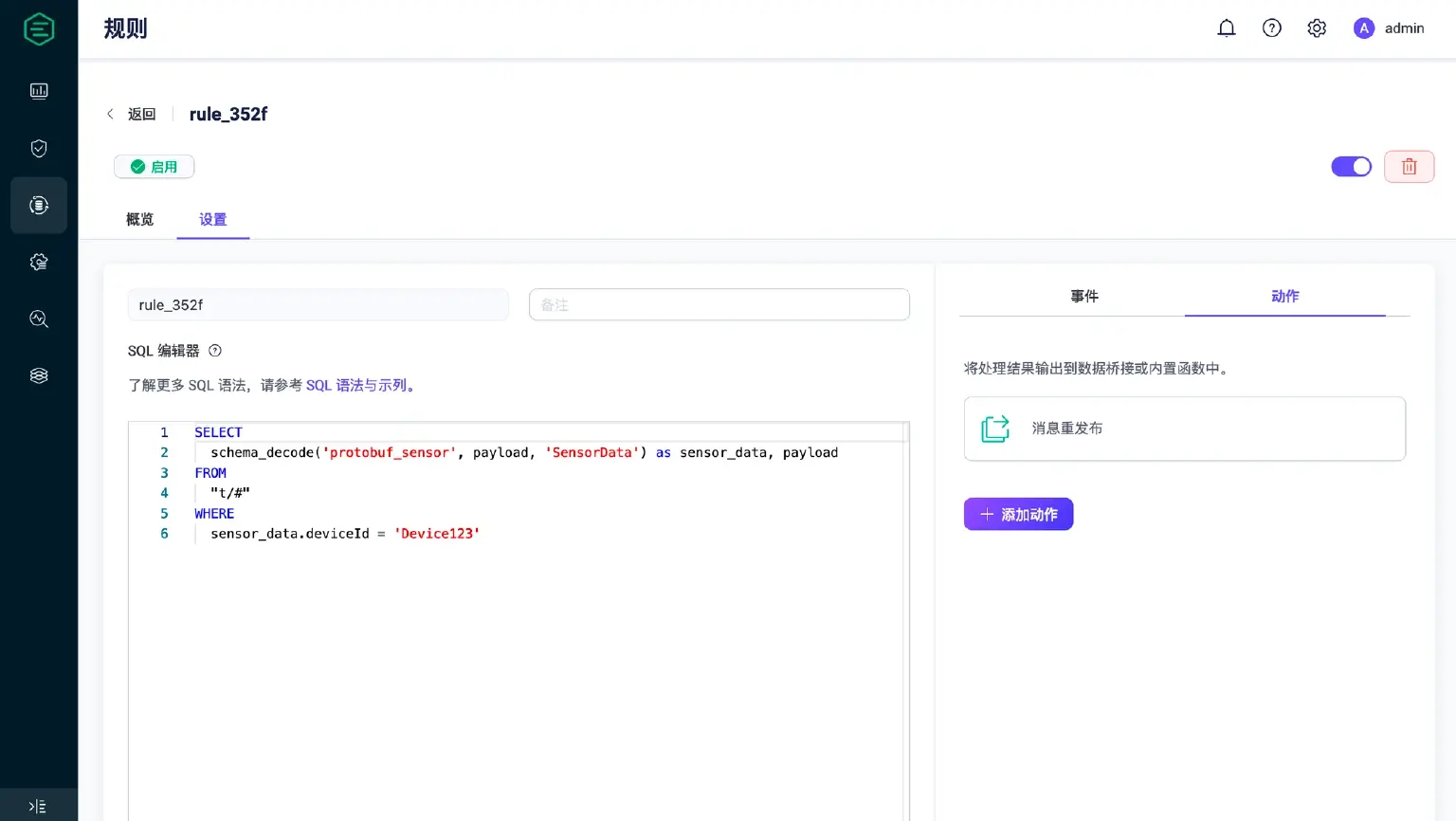
Task: Open the SQL 语法与示列 link
Action: pos(360,385)
